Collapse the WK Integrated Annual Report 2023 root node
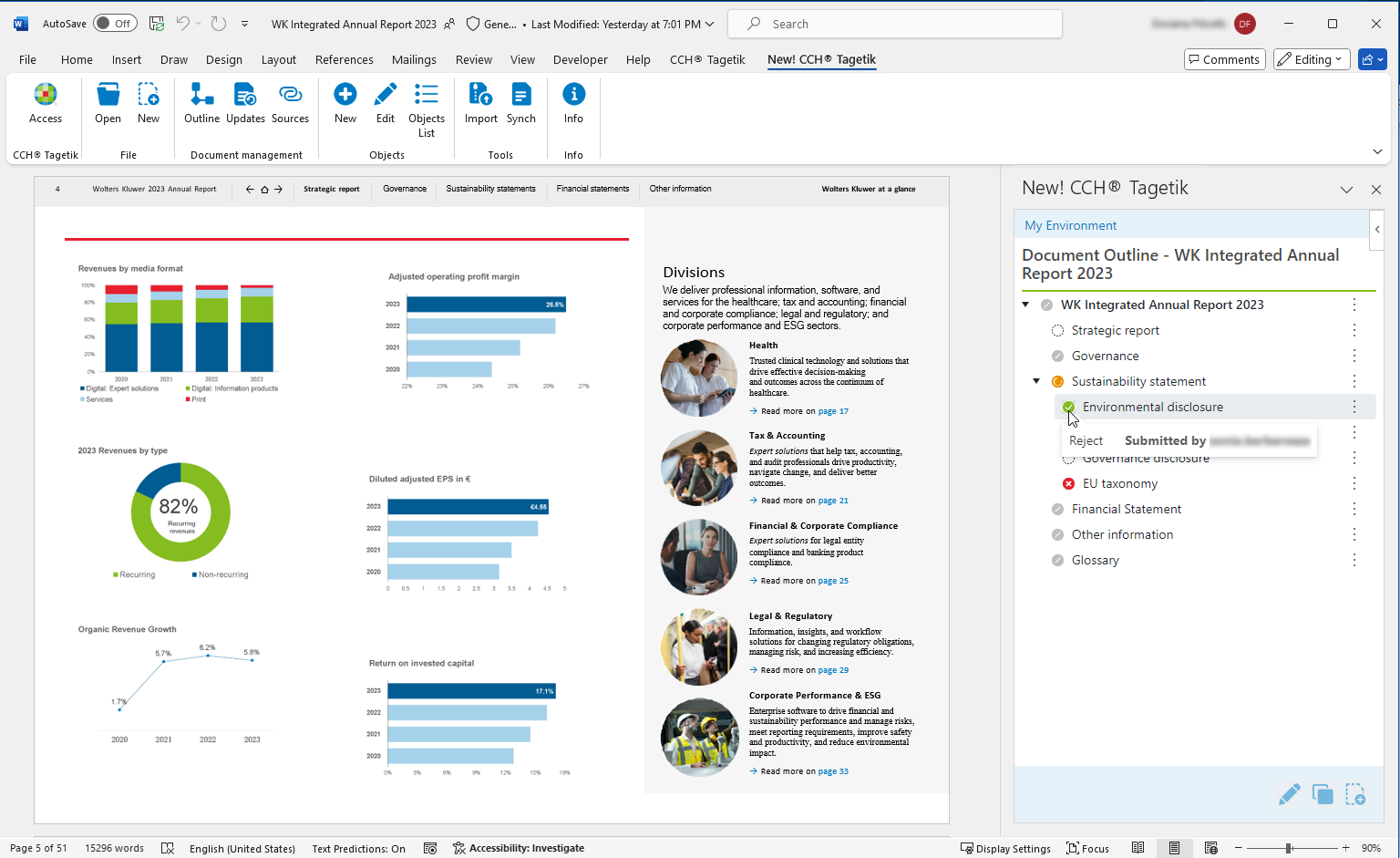 point(1025,305)
